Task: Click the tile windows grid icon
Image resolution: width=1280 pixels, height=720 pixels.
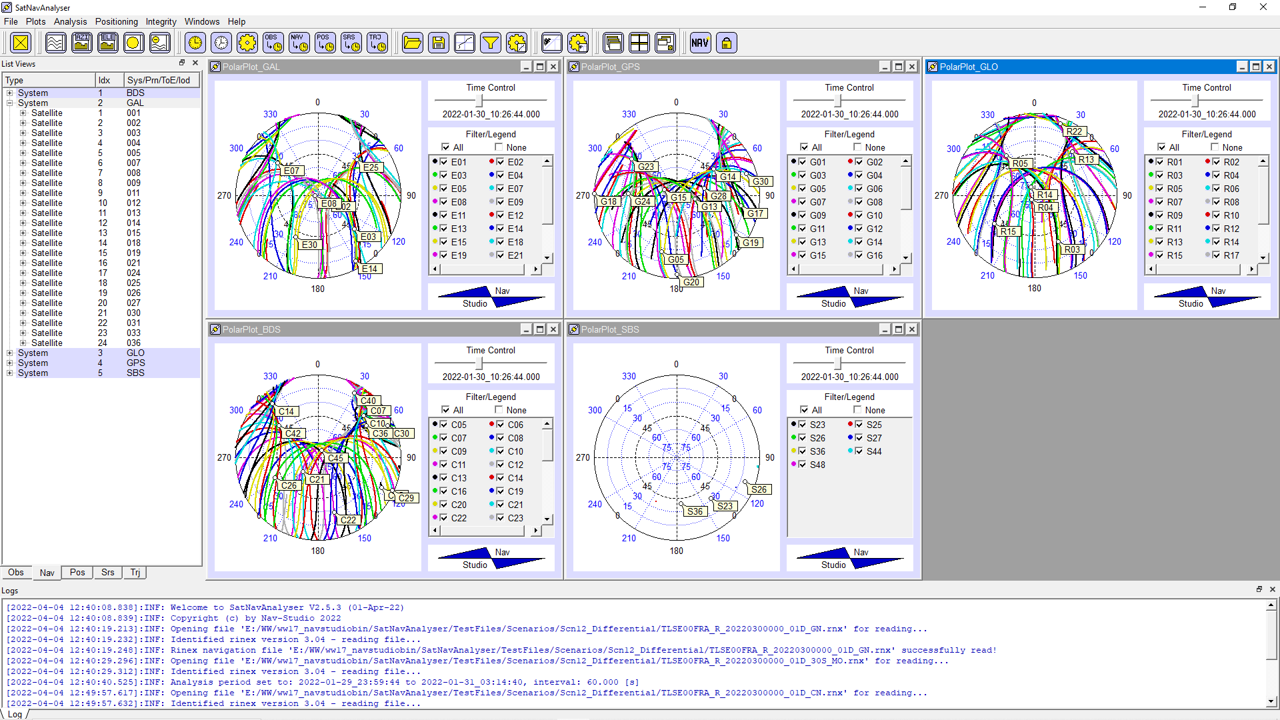Action: (639, 42)
